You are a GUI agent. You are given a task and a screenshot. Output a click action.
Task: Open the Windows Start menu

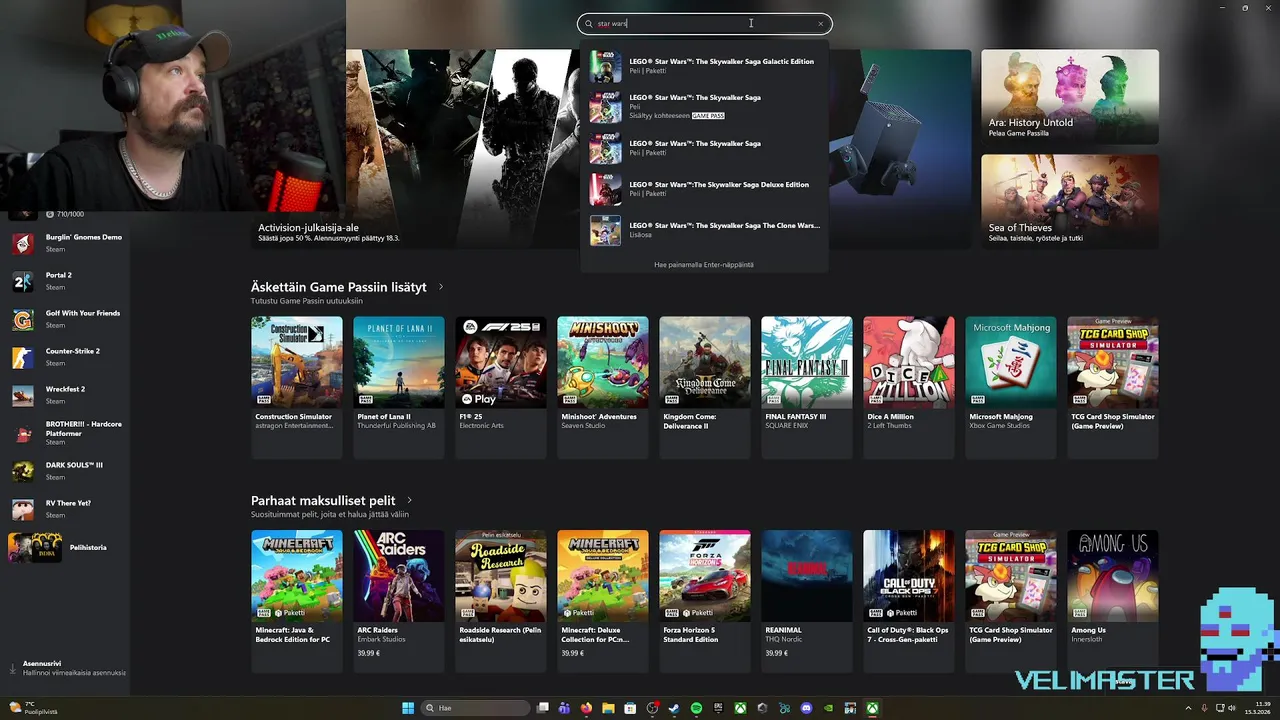[408, 708]
